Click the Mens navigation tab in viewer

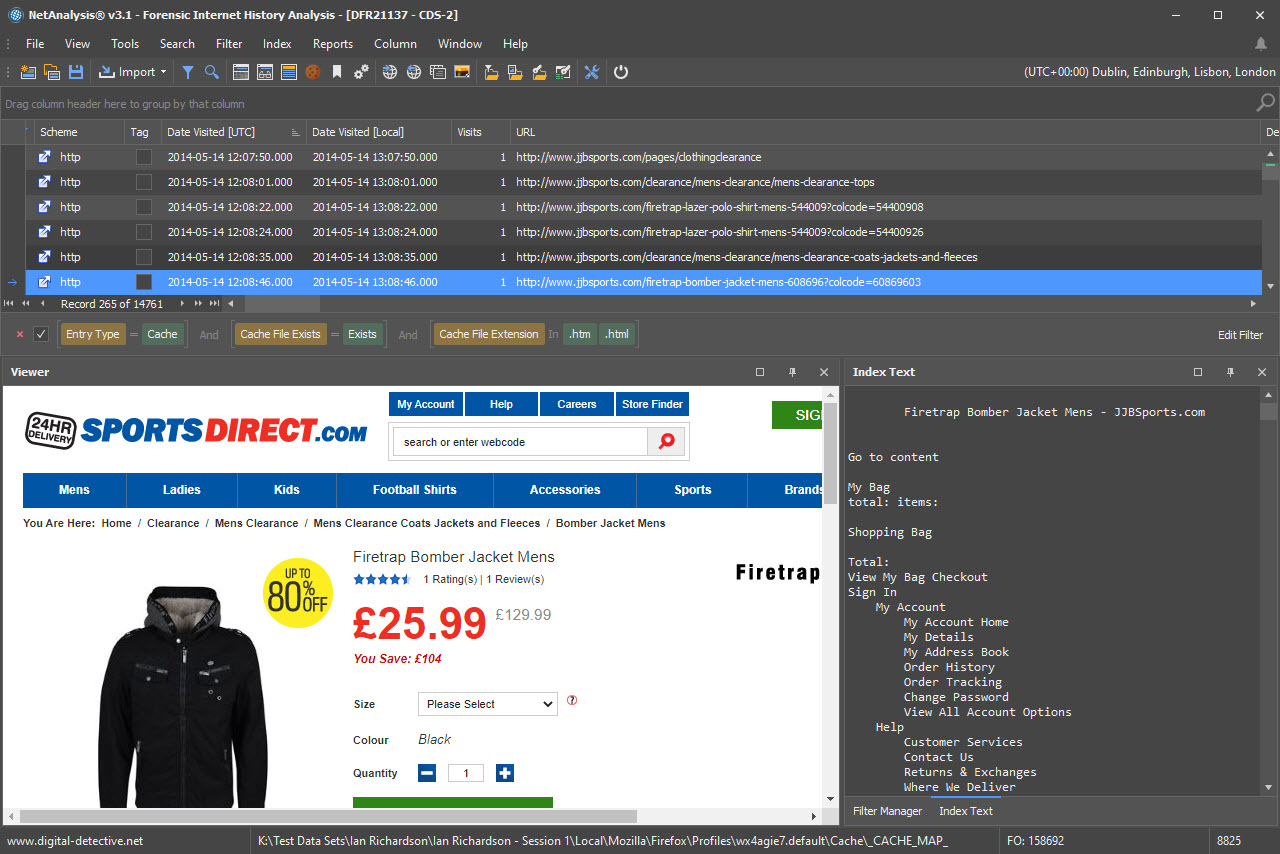[74, 490]
